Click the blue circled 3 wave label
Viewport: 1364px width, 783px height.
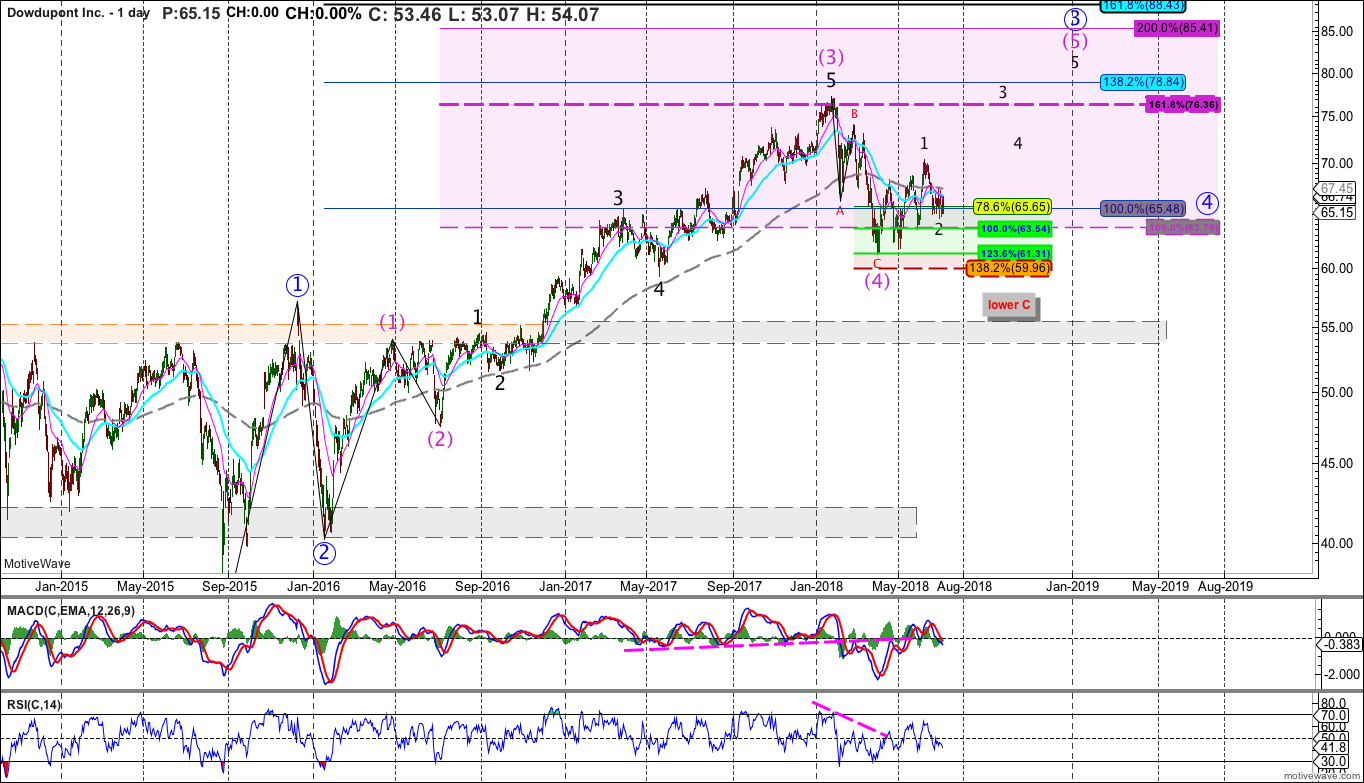pyautogui.click(x=1074, y=19)
